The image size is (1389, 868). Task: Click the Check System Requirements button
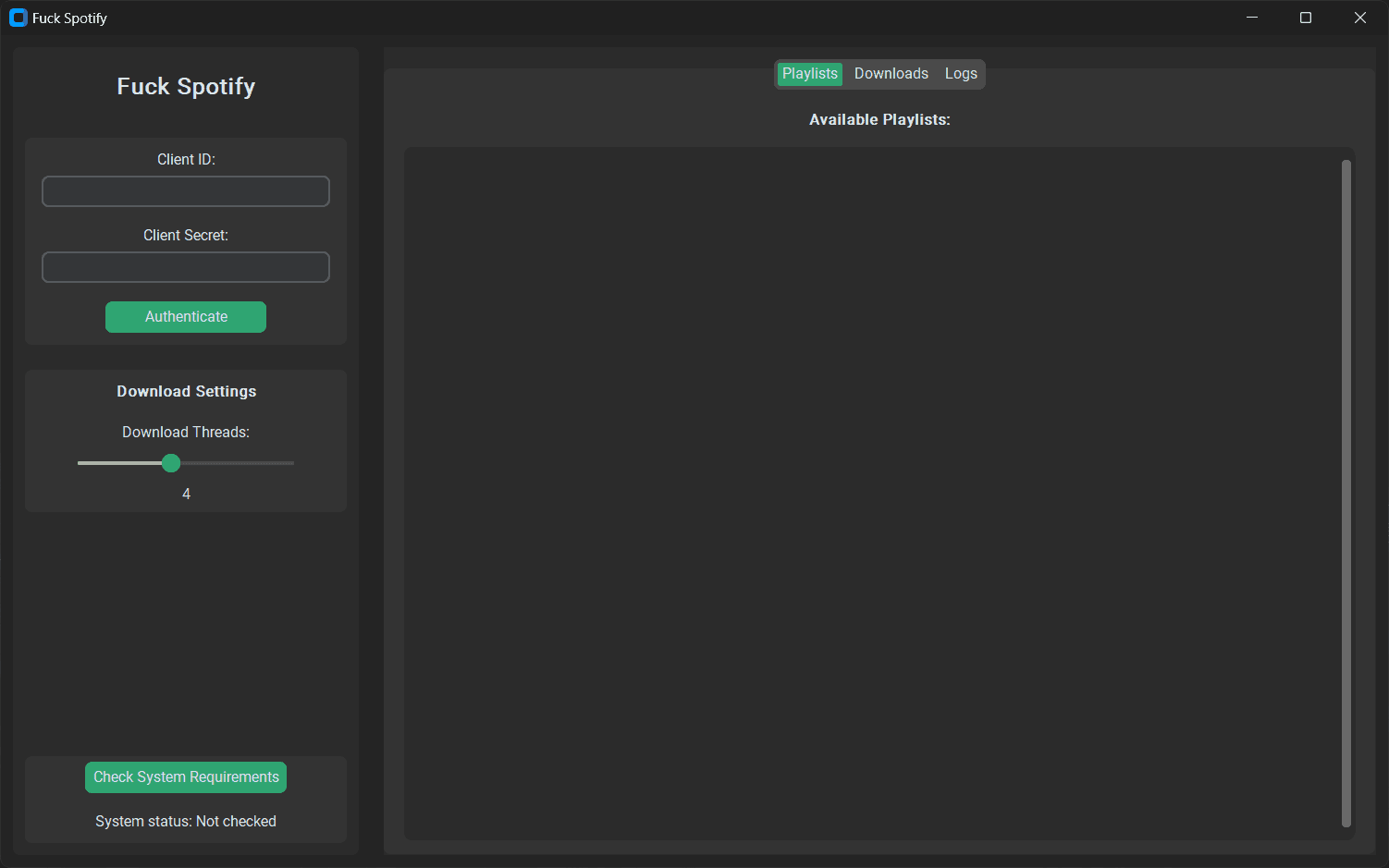186,777
